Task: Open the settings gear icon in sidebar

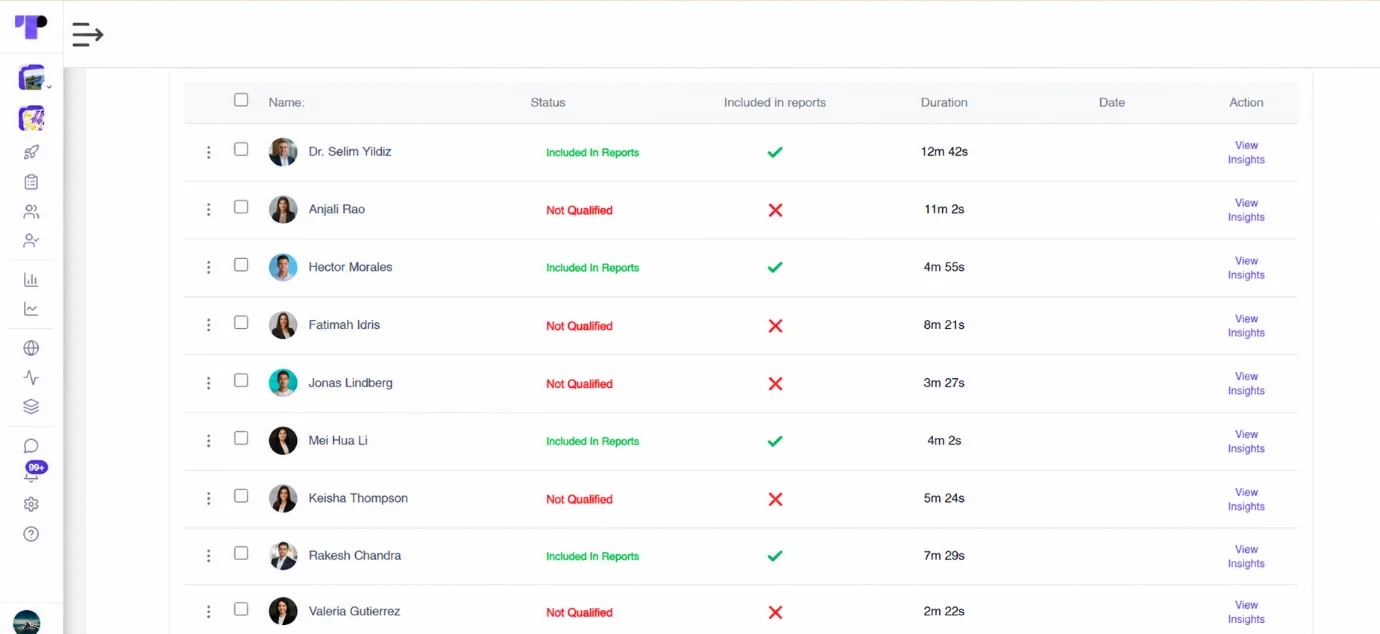Action: point(31,504)
